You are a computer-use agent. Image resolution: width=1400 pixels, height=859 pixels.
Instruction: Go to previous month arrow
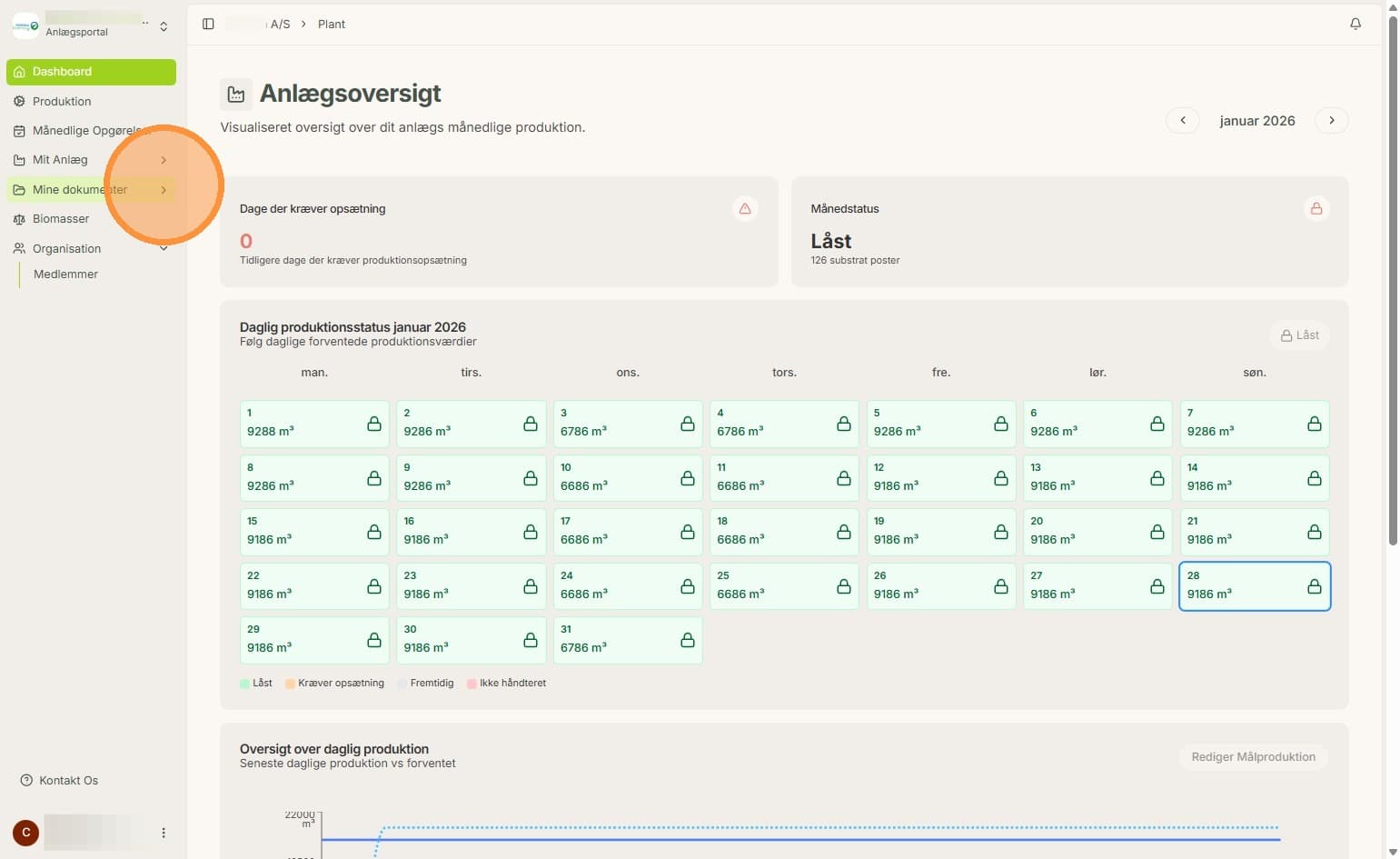point(1183,120)
